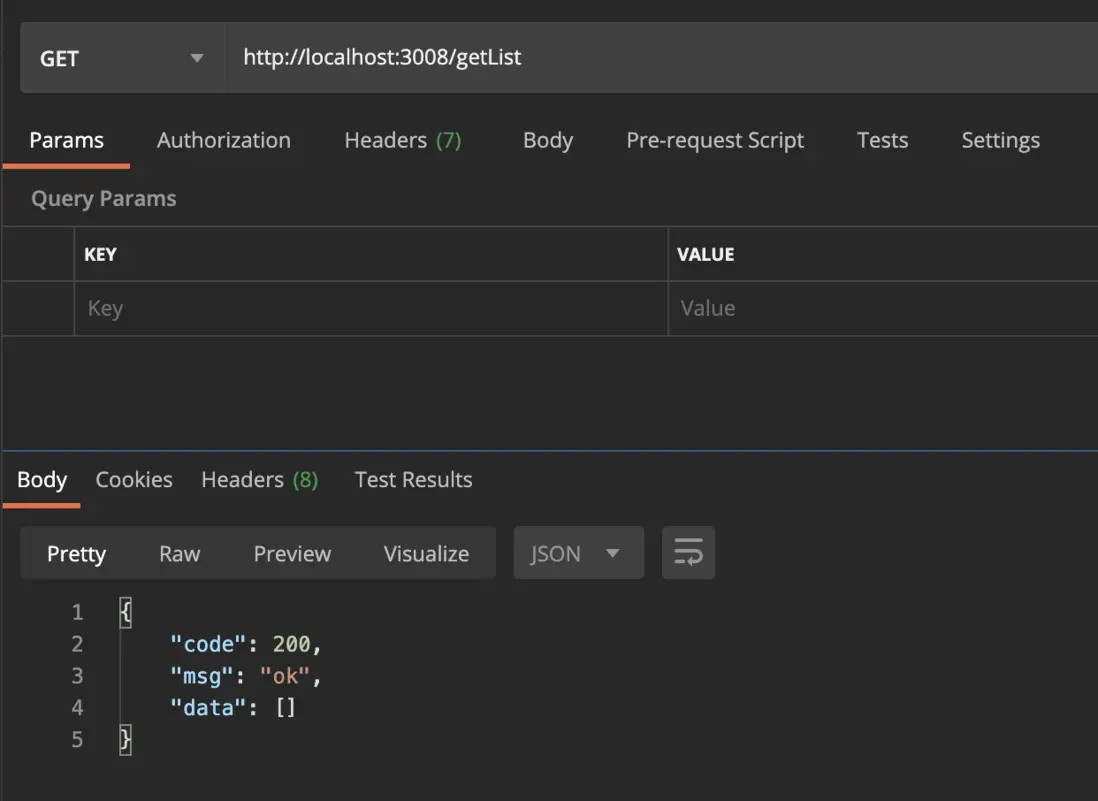The image size is (1098, 801).
Task: Open the request Headers (7) tab
Action: (402, 141)
